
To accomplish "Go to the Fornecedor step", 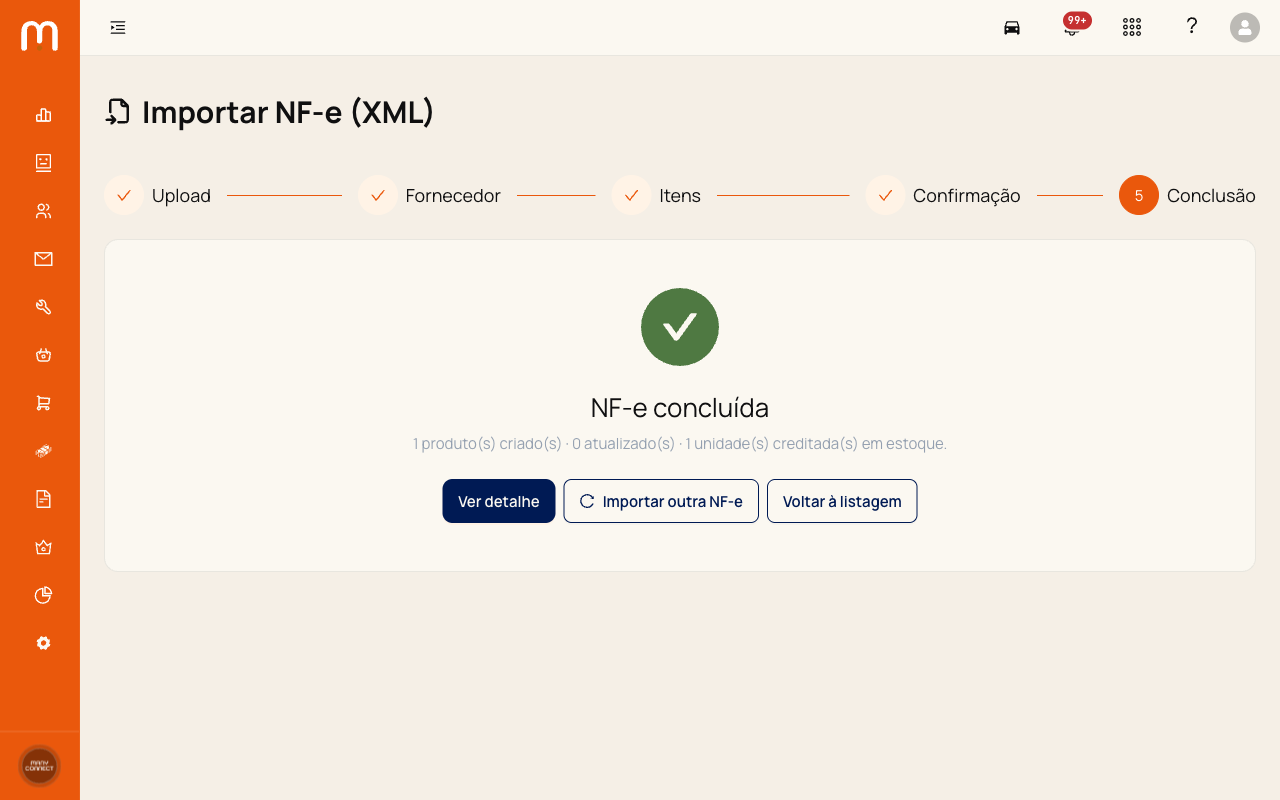I will pos(430,195).
